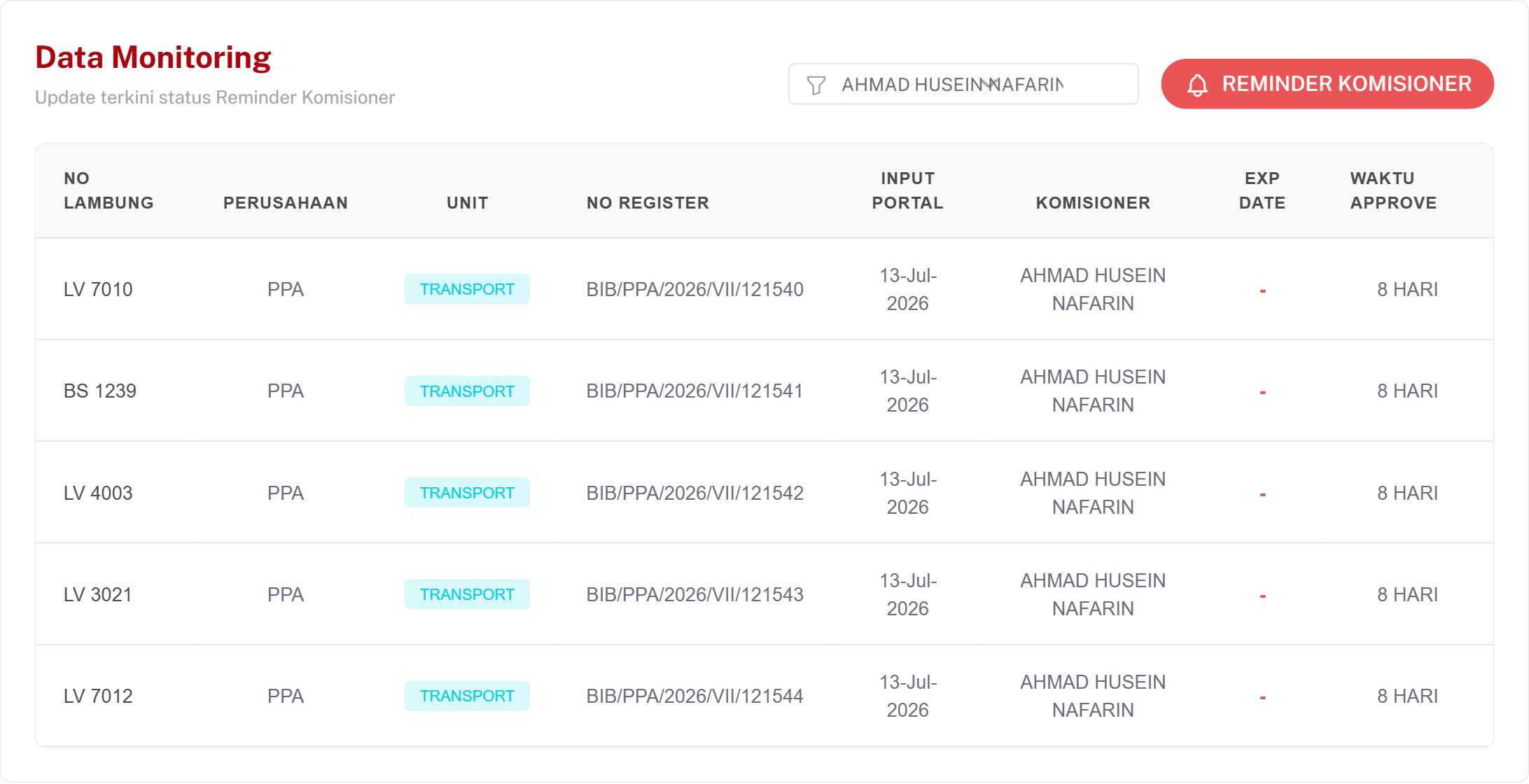Select the BS 1239 cell
The height and width of the screenshot is (784, 1529).
pos(100,391)
